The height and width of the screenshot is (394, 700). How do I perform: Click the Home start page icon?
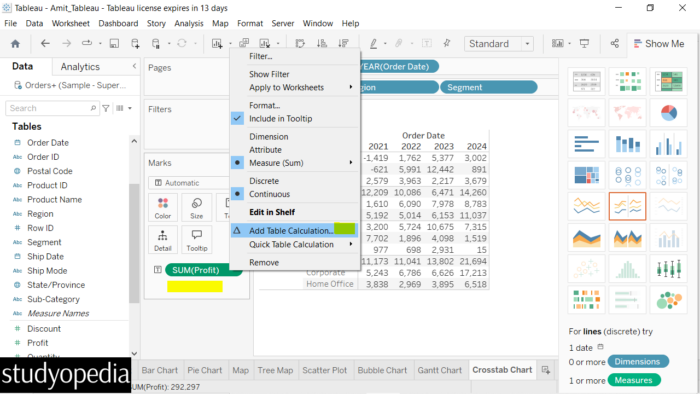15,44
